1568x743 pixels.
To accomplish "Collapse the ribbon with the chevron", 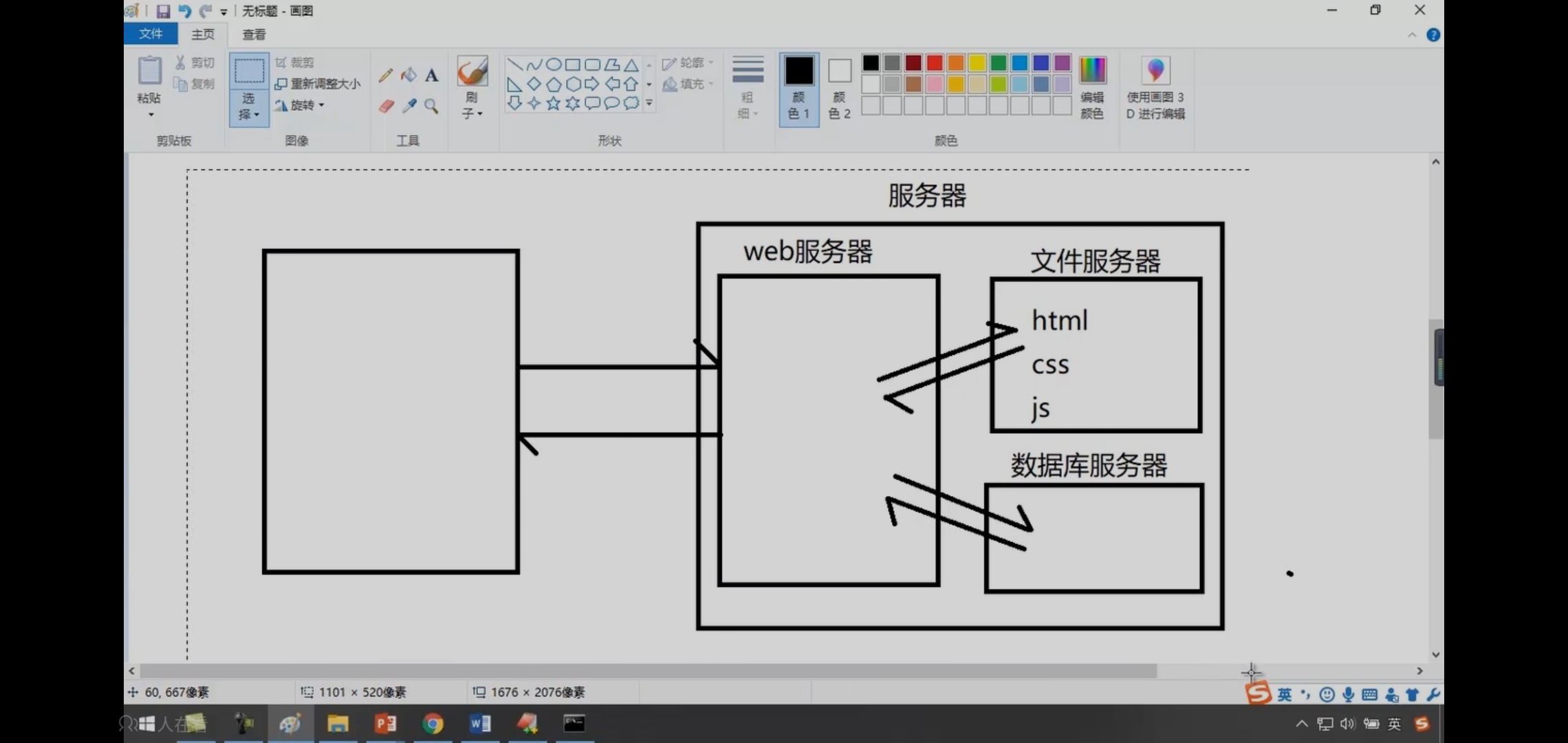I will pyautogui.click(x=1412, y=35).
